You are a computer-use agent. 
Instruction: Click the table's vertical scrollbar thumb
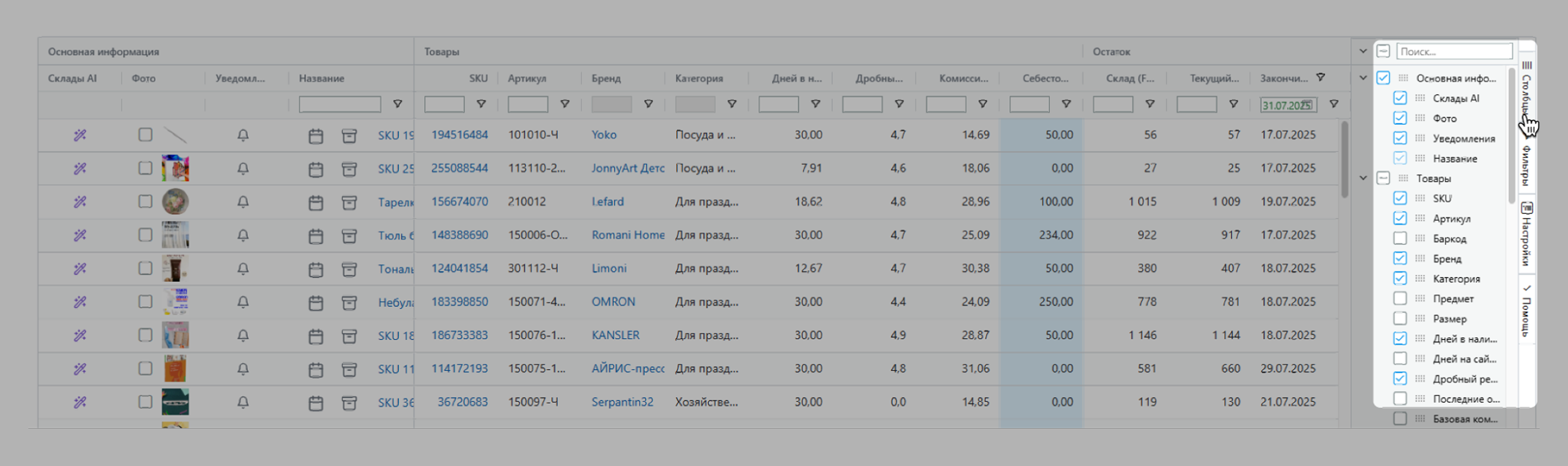(x=1344, y=159)
